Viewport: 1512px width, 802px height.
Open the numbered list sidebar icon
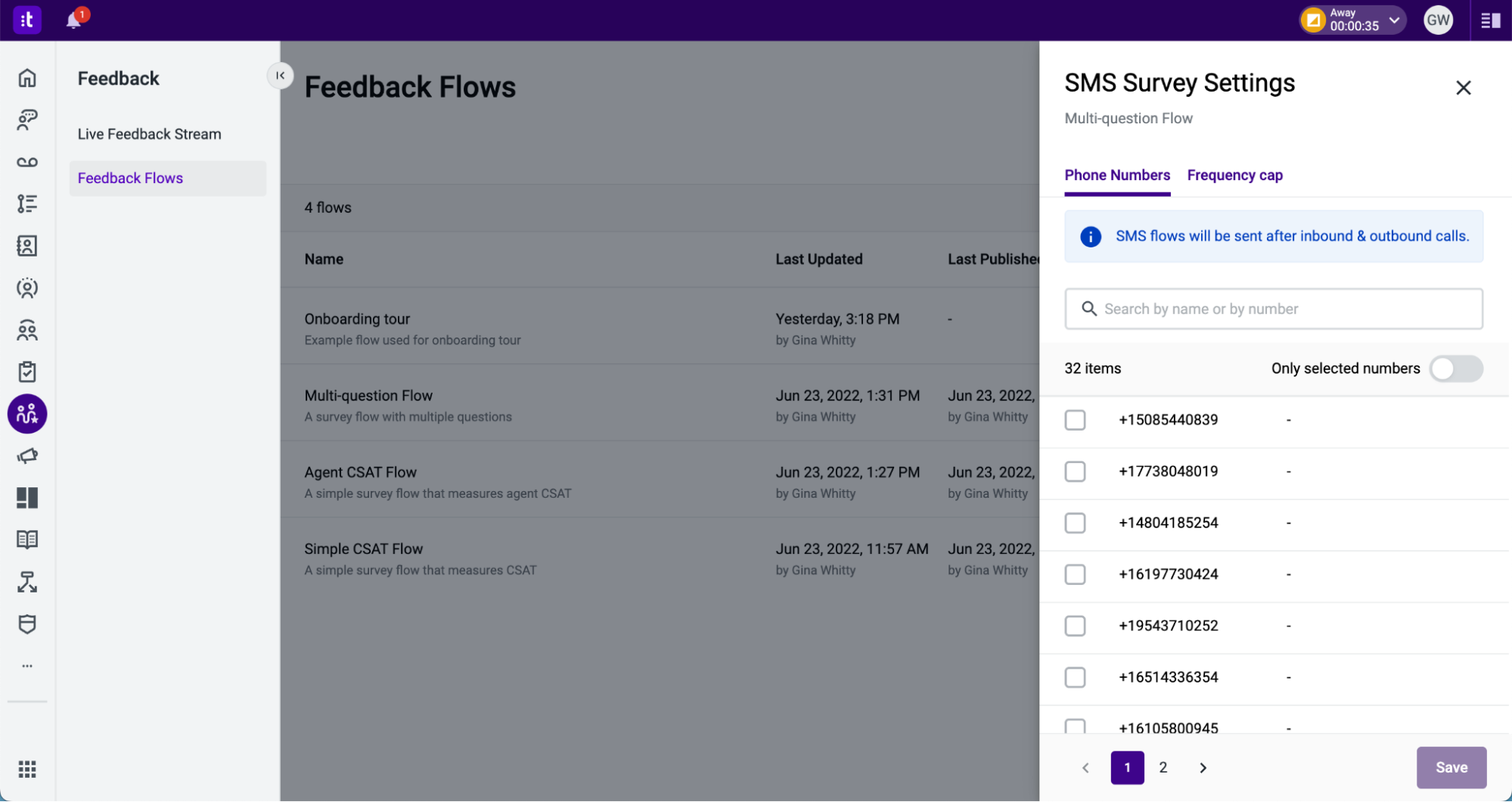(x=27, y=204)
